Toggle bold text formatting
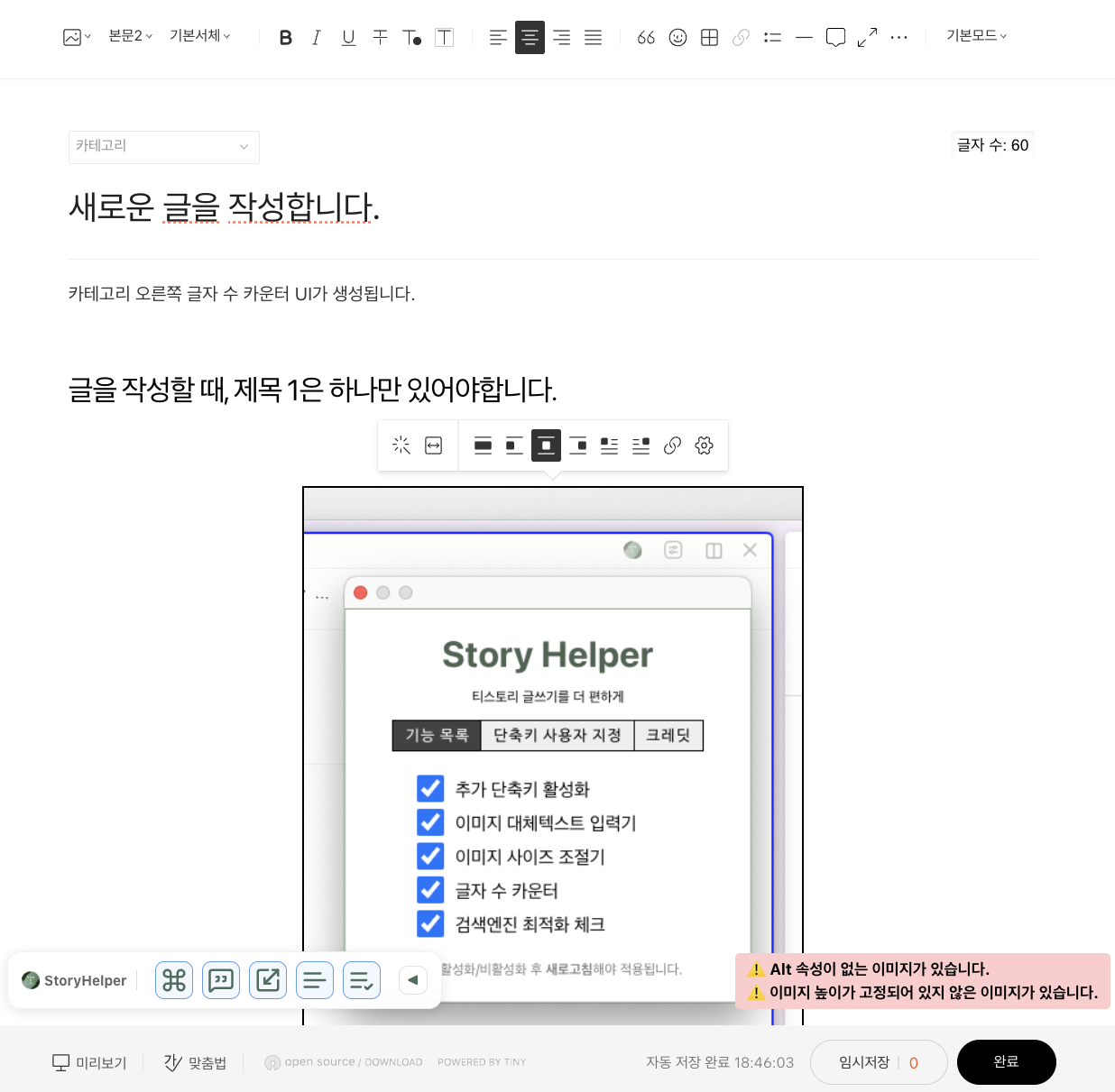This screenshot has height=1092, width=1115. point(285,37)
